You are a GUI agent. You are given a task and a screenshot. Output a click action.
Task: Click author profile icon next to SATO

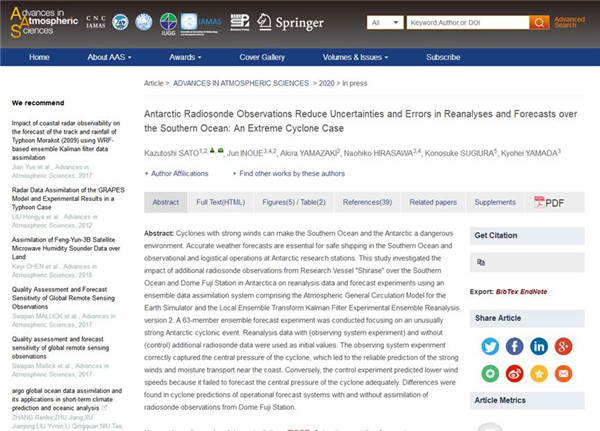[x=212, y=150]
